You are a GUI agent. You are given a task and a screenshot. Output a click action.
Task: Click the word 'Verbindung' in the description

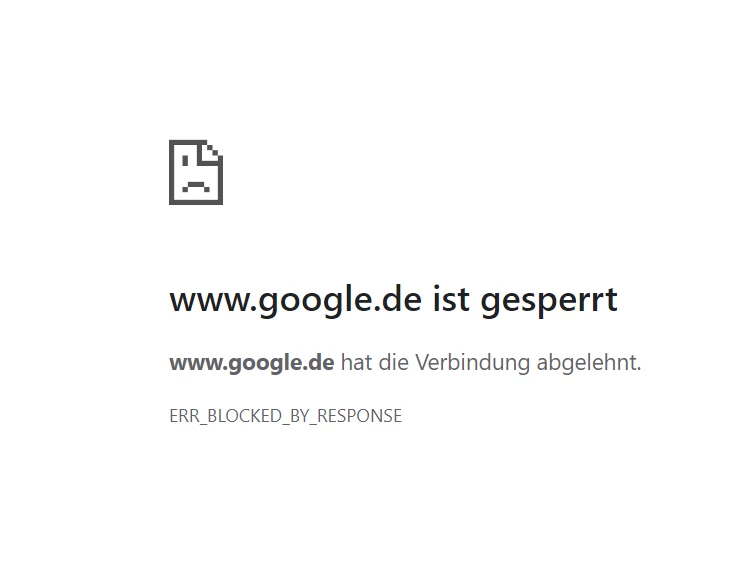pyautogui.click(x=472, y=363)
